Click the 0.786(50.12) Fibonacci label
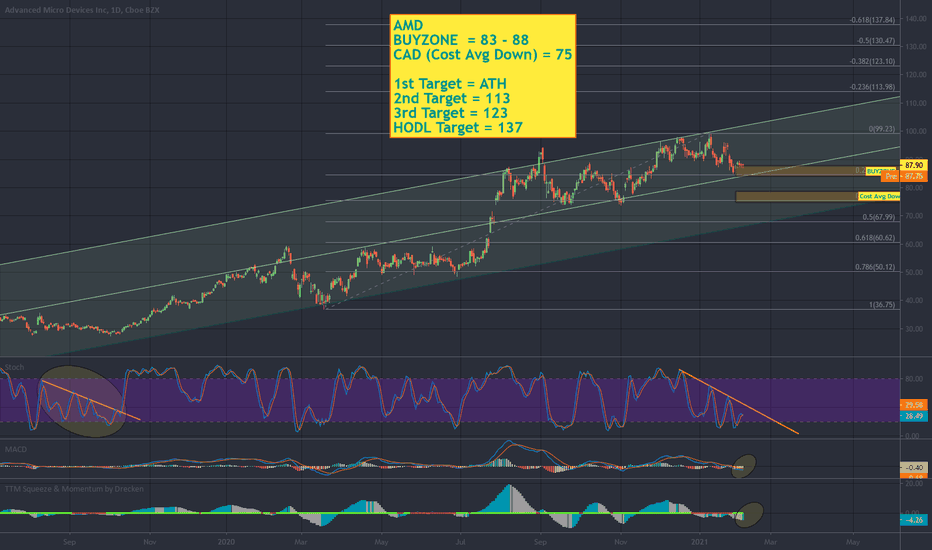This screenshot has height=550, width=932. point(875,267)
